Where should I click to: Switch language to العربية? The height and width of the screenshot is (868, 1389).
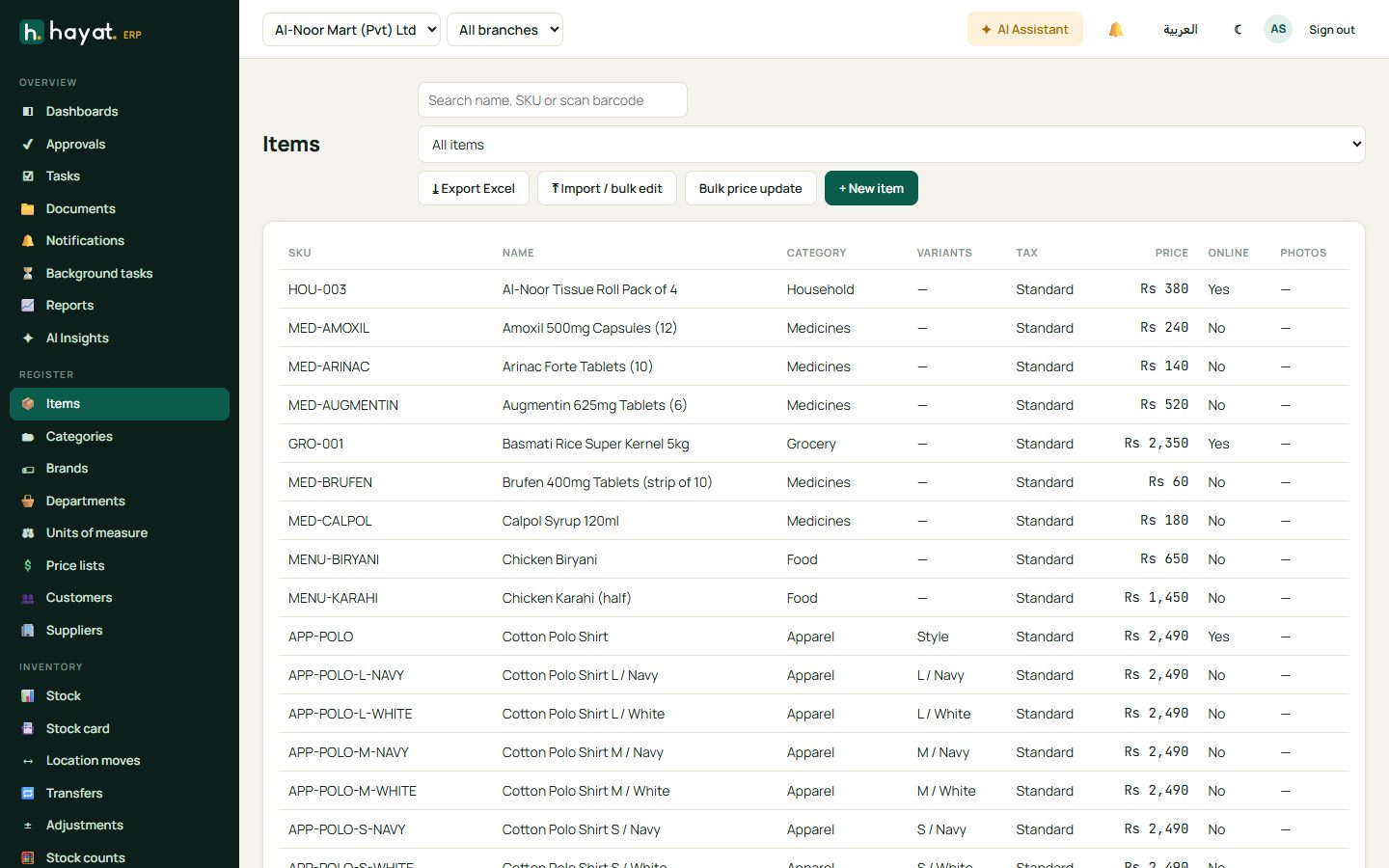[1181, 30]
